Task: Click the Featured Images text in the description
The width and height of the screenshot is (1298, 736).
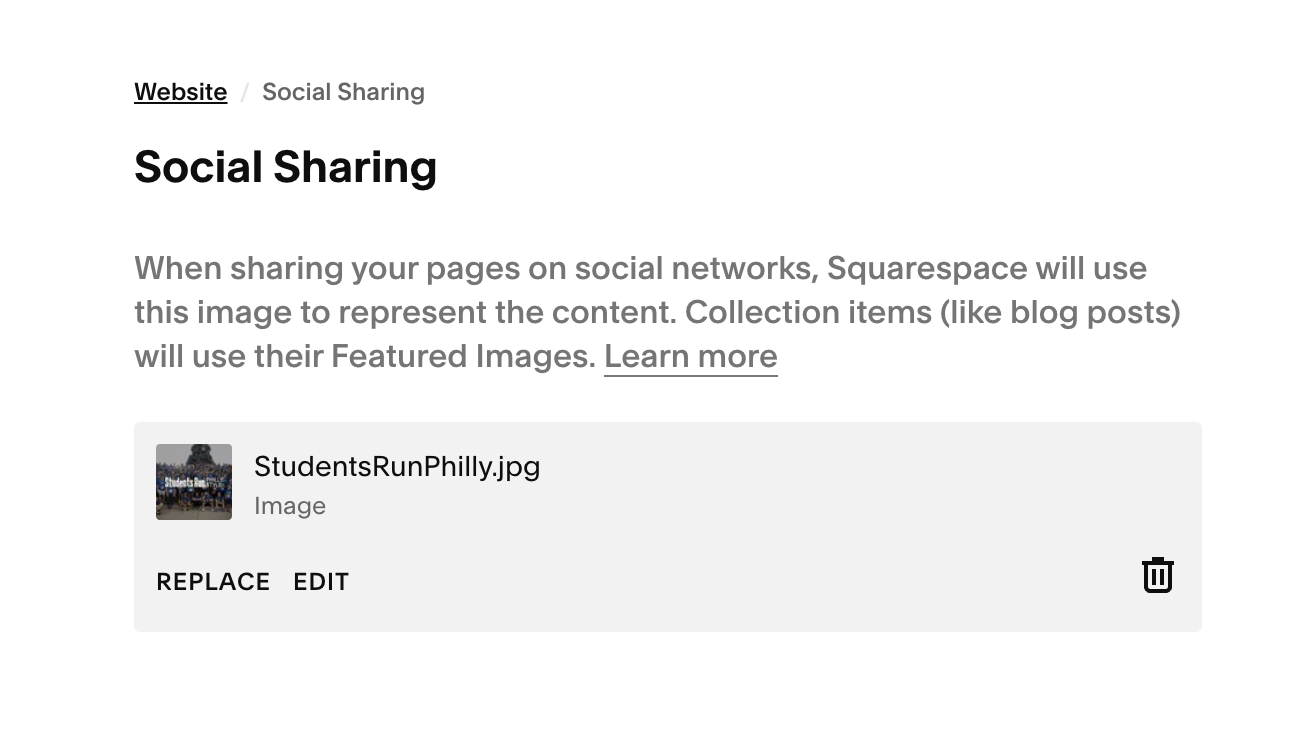Action: coord(463,356)
